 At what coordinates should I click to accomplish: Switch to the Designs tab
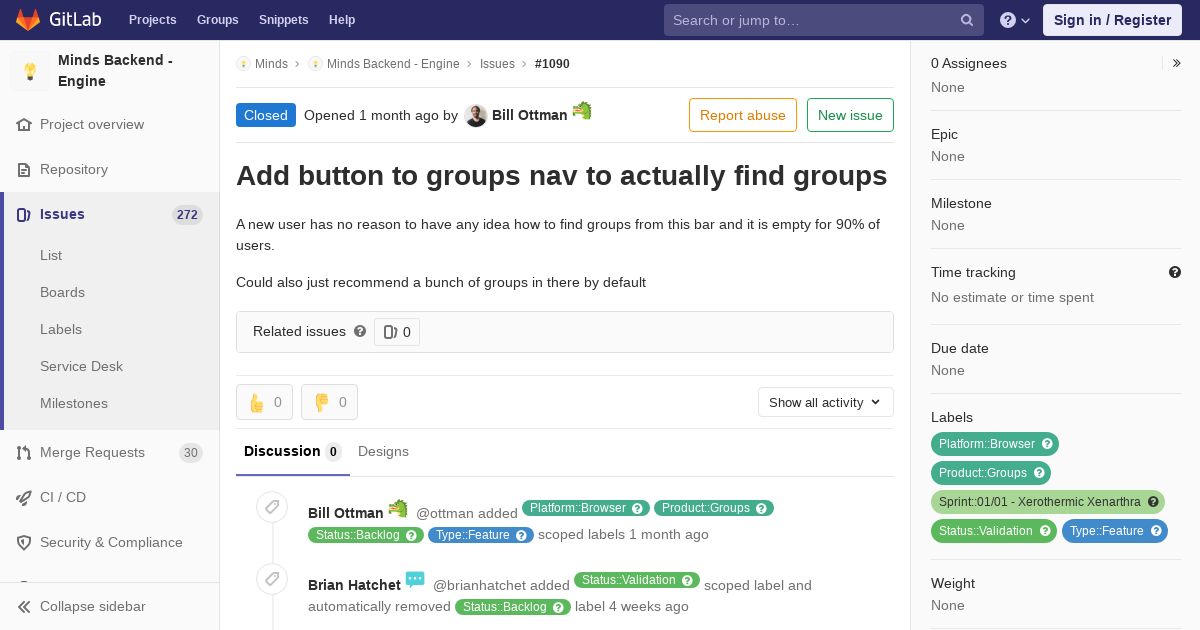click(x=383, y=451)
